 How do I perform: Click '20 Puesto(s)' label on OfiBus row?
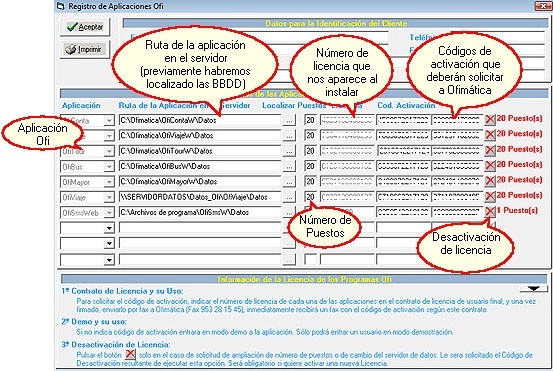pos(519,164)
